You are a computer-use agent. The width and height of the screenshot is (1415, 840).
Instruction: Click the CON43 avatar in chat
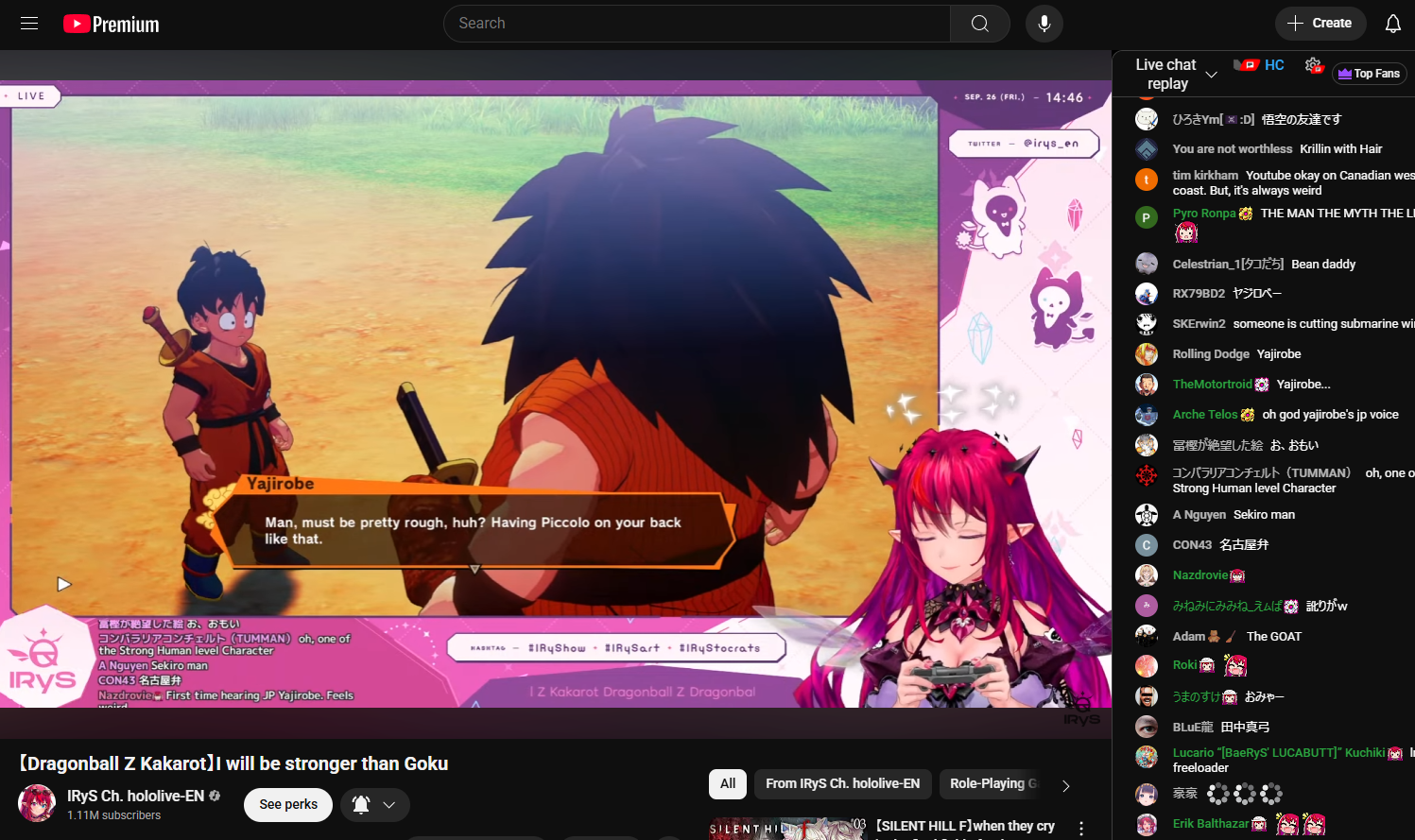click(1147, 545)
